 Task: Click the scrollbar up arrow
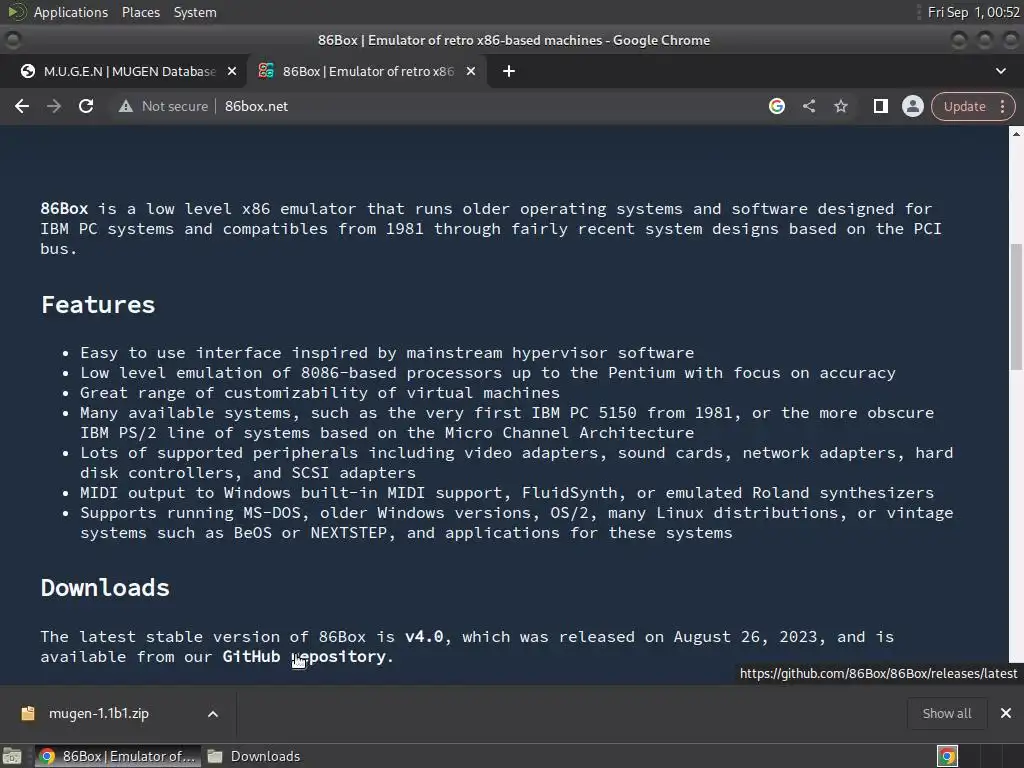pos(1016,133)
